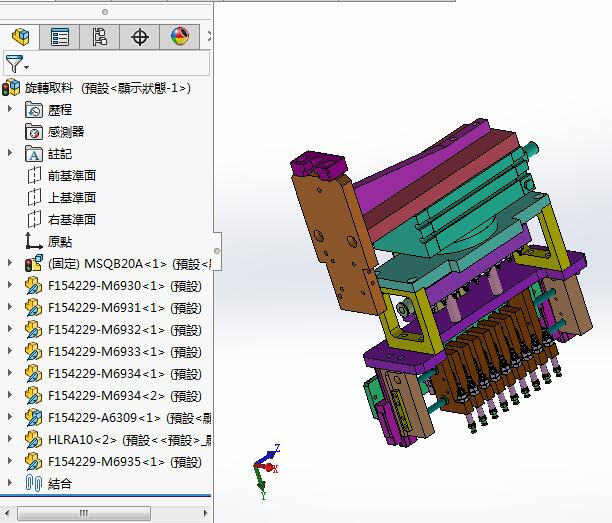Click the 結合 mates paperclip icon
The width and height of the screenshot is (612, 523).
[34, 483]
